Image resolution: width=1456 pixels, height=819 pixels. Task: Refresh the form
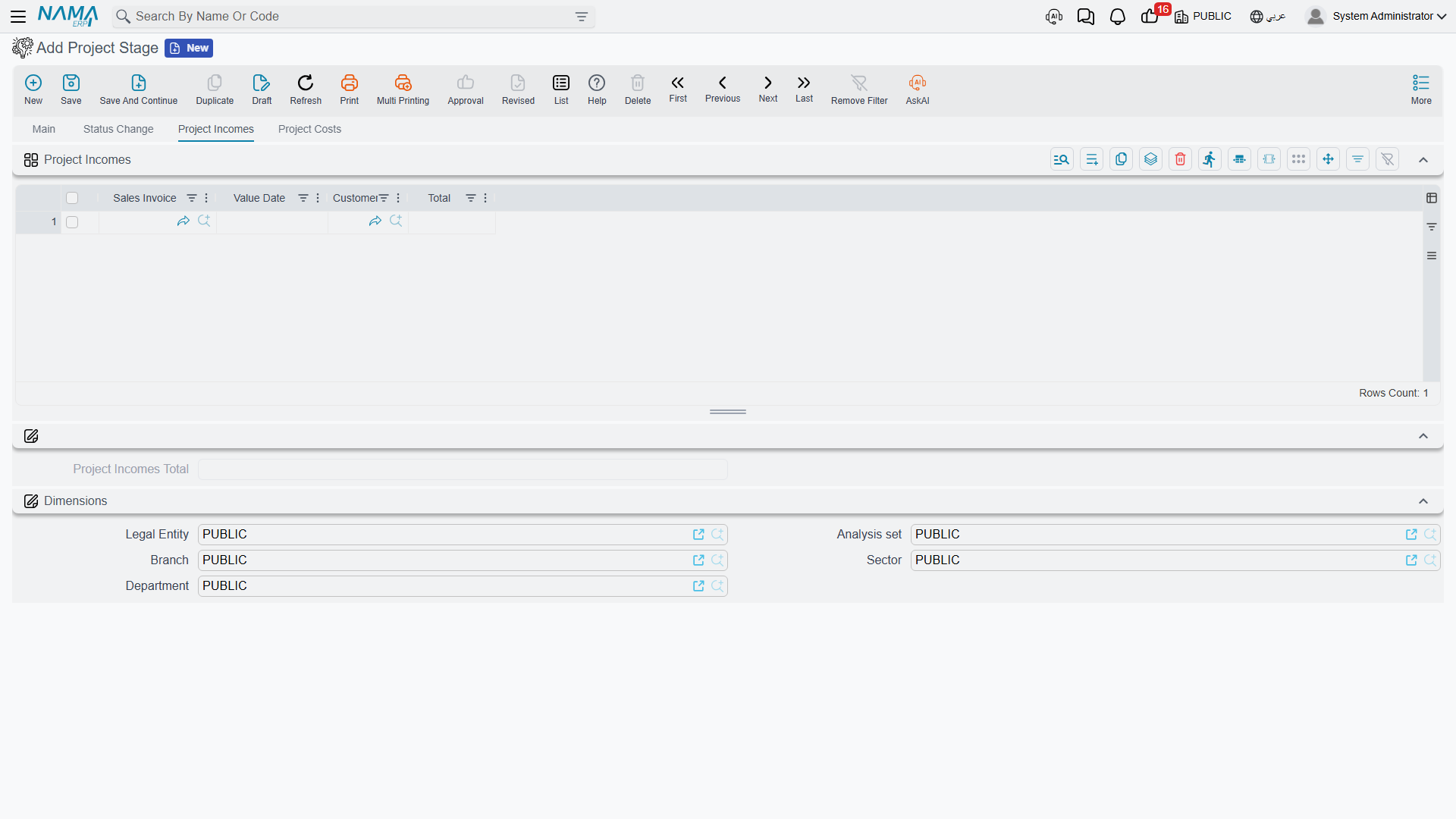point(306,89)
